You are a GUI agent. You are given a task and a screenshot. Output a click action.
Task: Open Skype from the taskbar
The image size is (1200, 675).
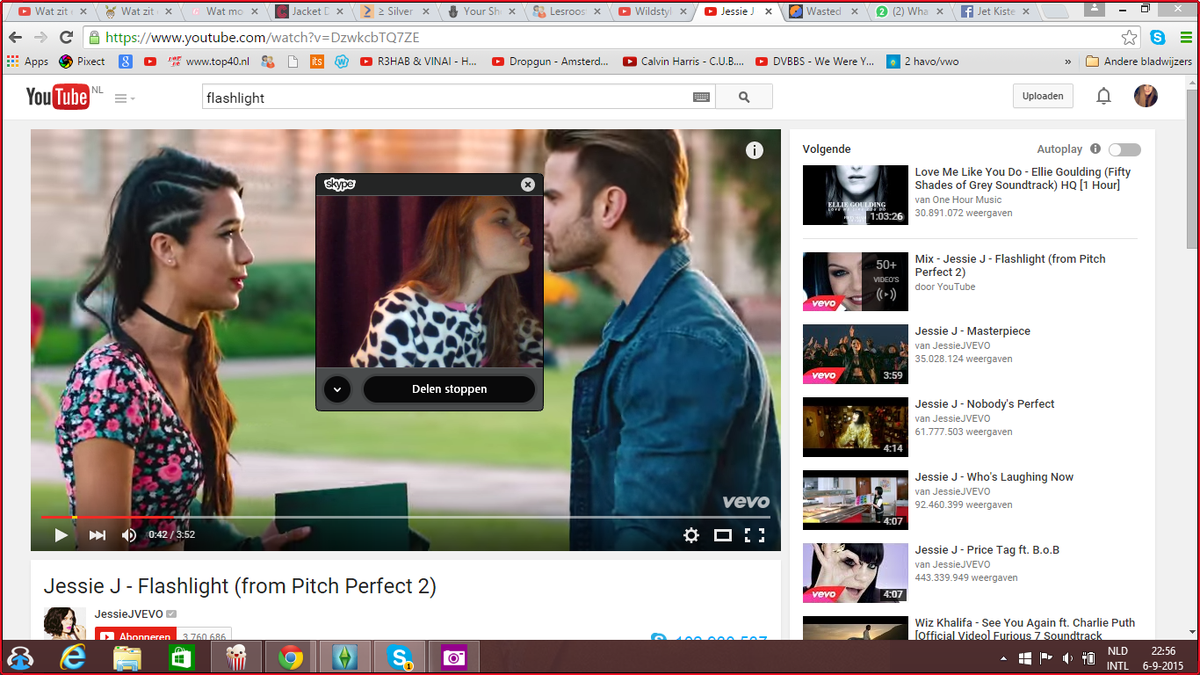tap(400, 657)
